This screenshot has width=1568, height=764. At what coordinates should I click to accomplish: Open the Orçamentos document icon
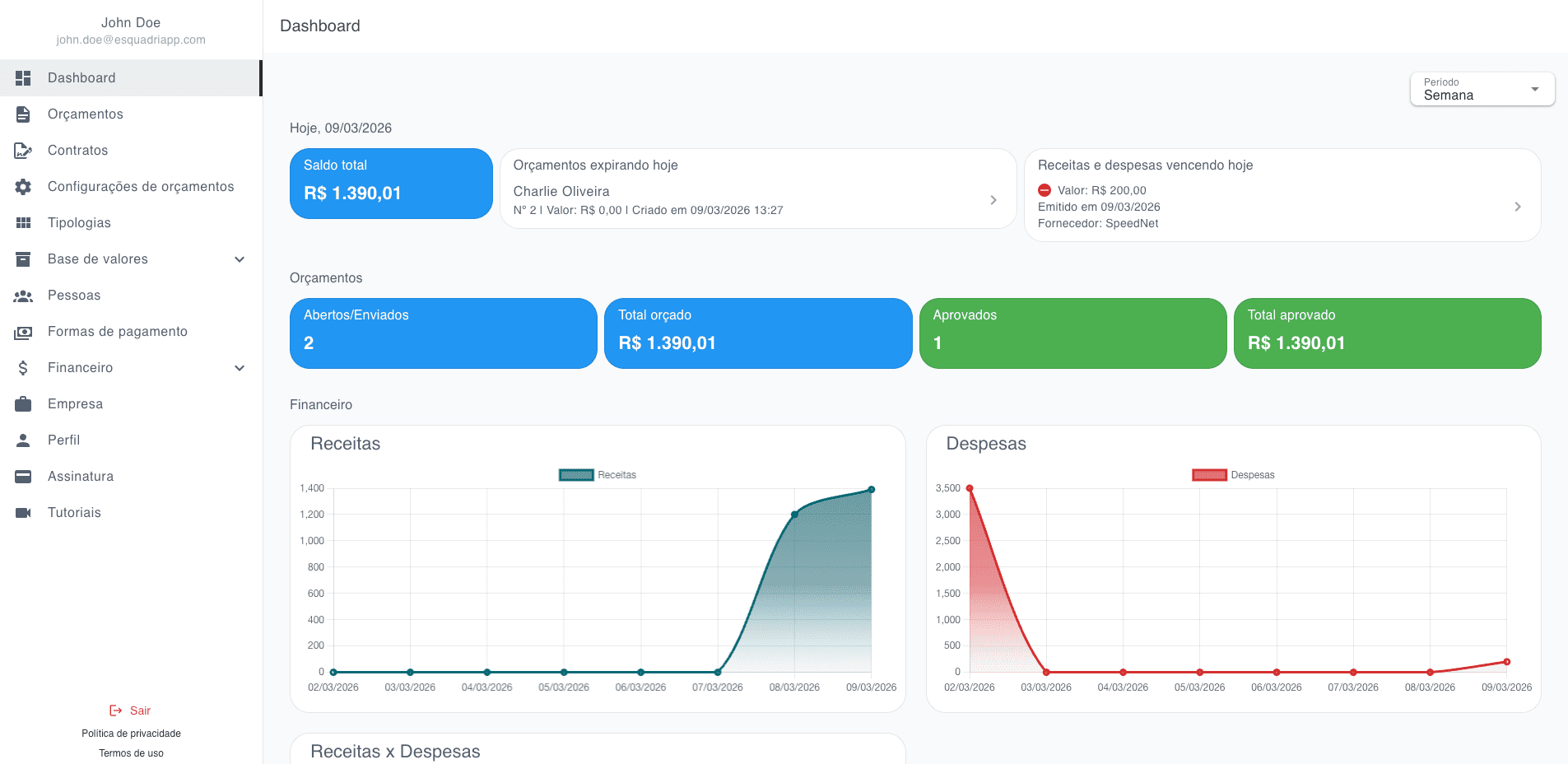click(x=23, y=114)
